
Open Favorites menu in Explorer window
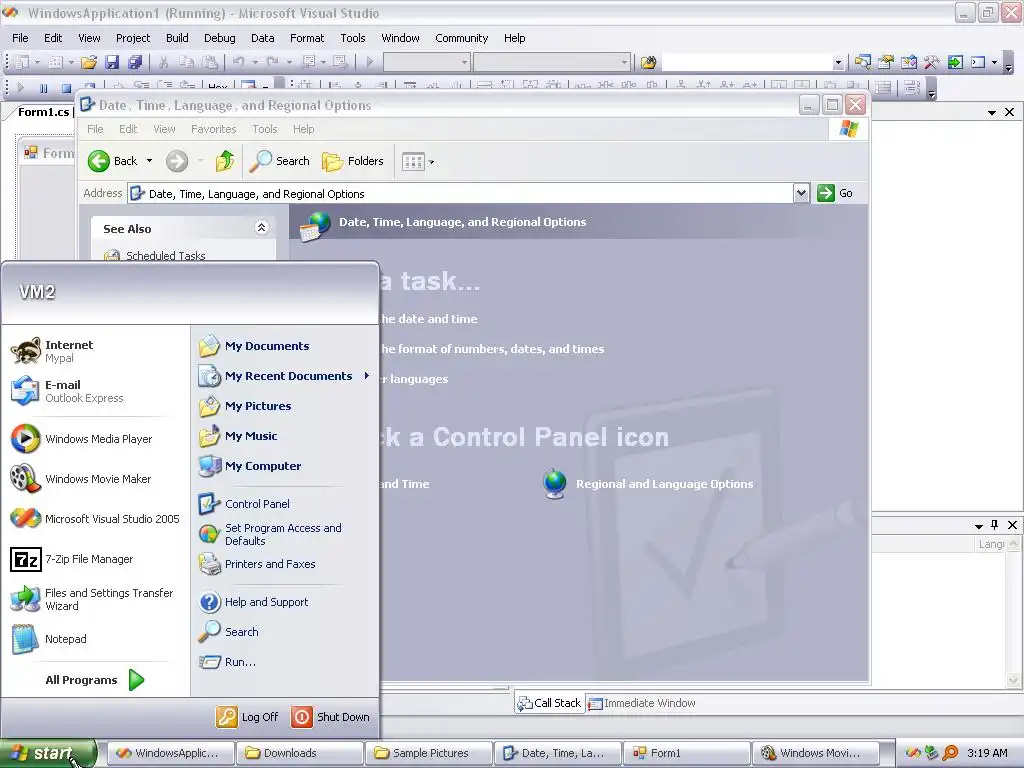[x=214, y=129]
